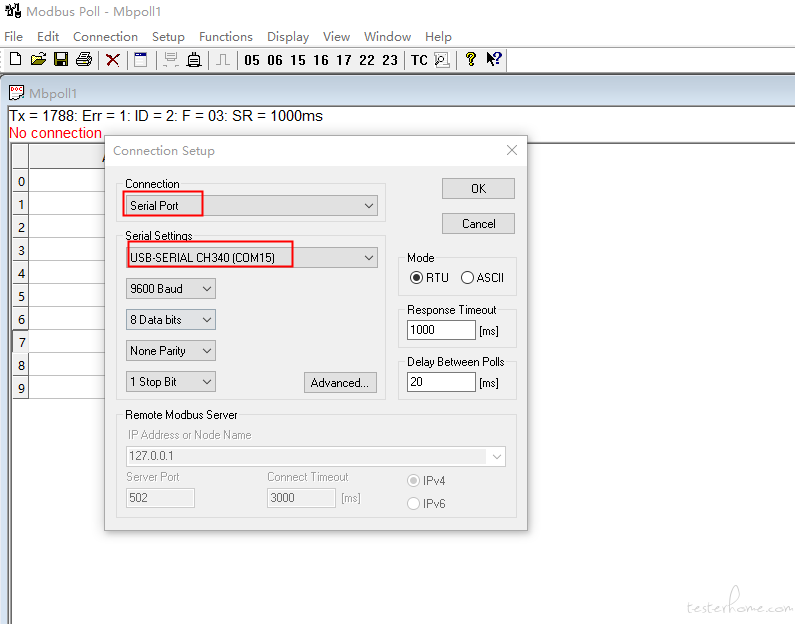
Task: Select ASCII mode radio button
Action: tap(467, 278)
